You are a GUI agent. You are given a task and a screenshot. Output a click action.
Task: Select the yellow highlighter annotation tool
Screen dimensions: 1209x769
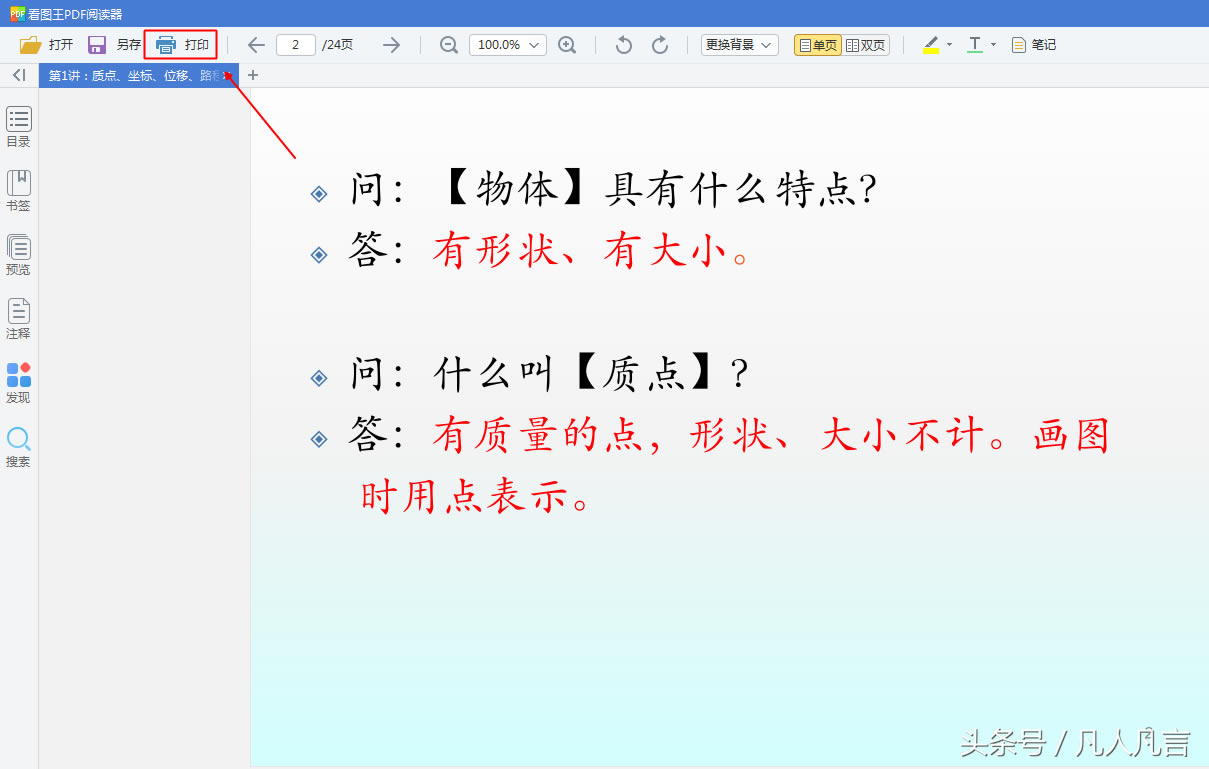pyautogui.click(x=930, y=44)
